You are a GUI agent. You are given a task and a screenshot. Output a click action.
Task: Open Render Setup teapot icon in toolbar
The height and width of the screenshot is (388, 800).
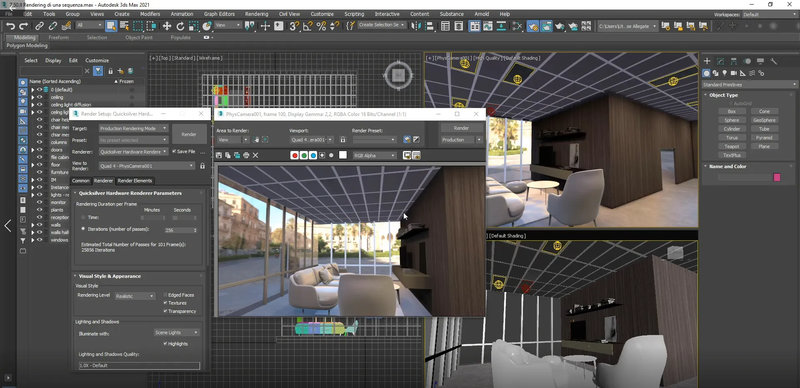point(533,26)
